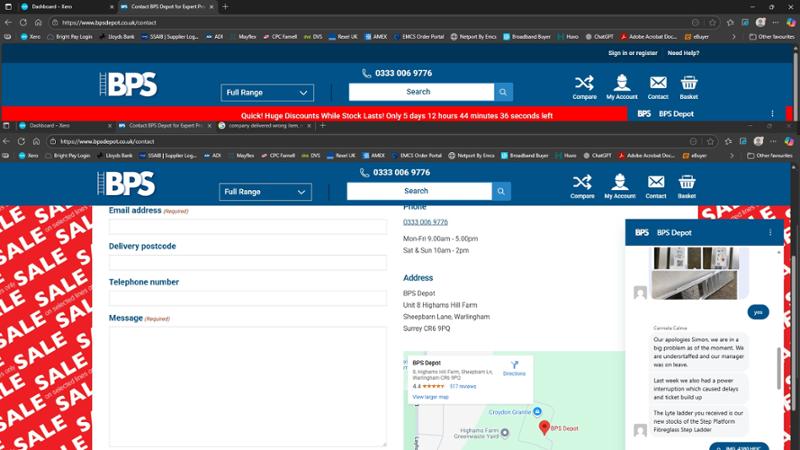Open ChatGPT bookmark in three-tab window
Viewport: 800px width, 450px height.
(x=598, y=156)
